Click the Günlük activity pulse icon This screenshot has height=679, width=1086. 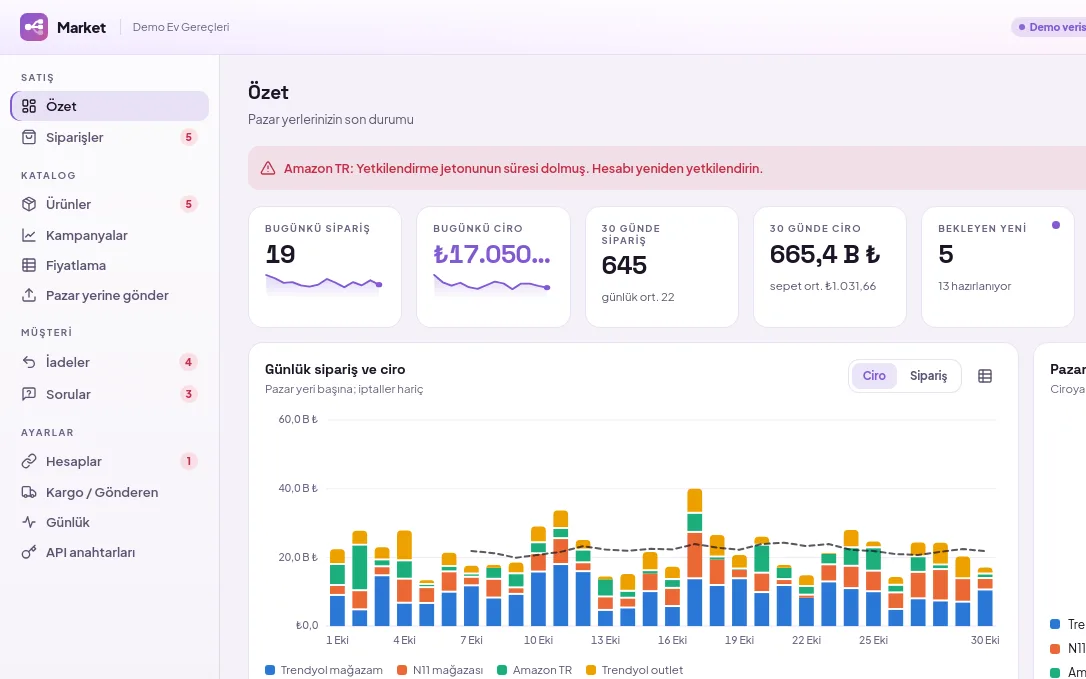pyautogui.click(x=28, y=522)
